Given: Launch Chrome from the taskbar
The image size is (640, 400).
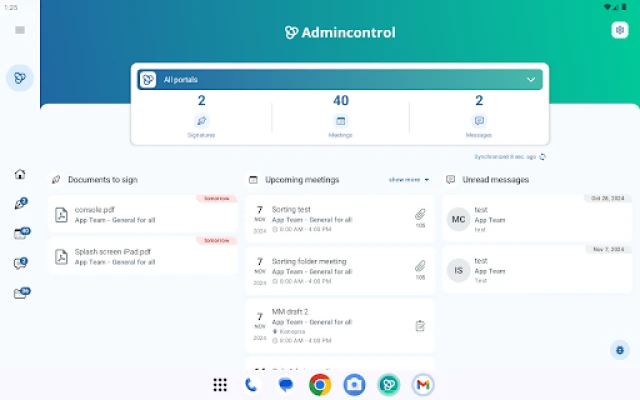Looking at the screenshot, I should coord(320,384).
